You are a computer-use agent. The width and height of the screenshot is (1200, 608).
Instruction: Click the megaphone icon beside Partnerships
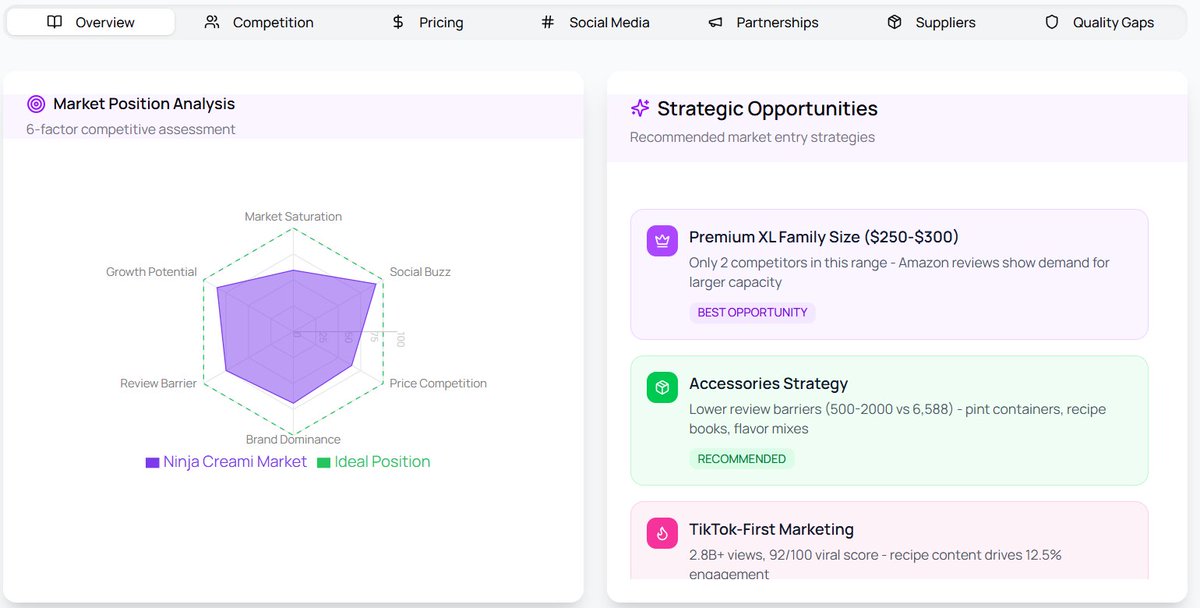tap(715, 22)
